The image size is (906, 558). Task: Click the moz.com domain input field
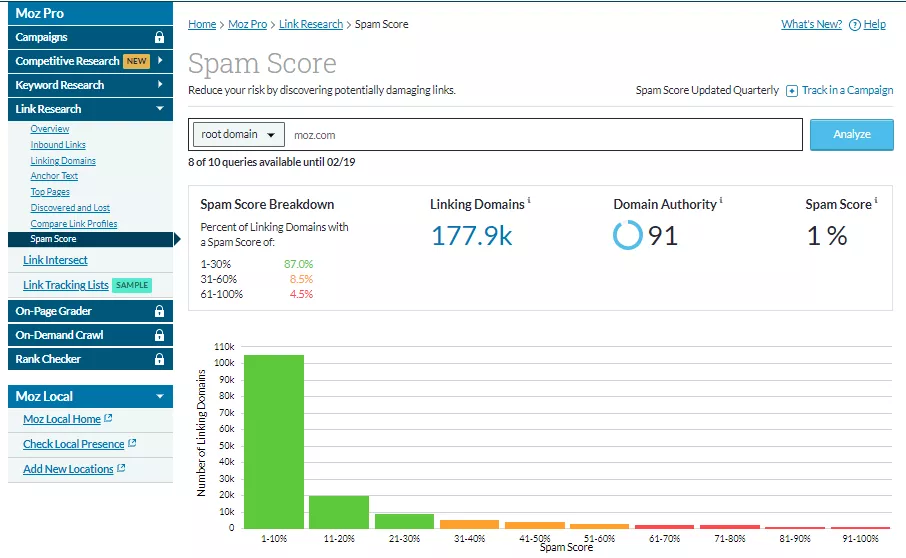pyautogui.click(x=543, y=135)
